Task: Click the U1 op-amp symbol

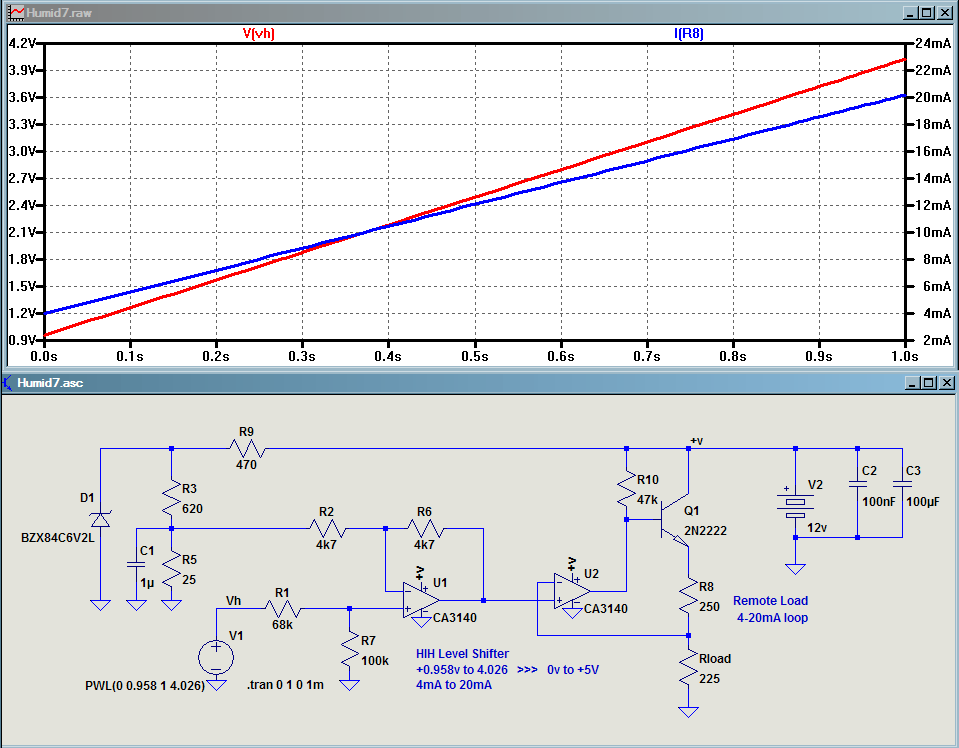Action: [x=421, y=600]
